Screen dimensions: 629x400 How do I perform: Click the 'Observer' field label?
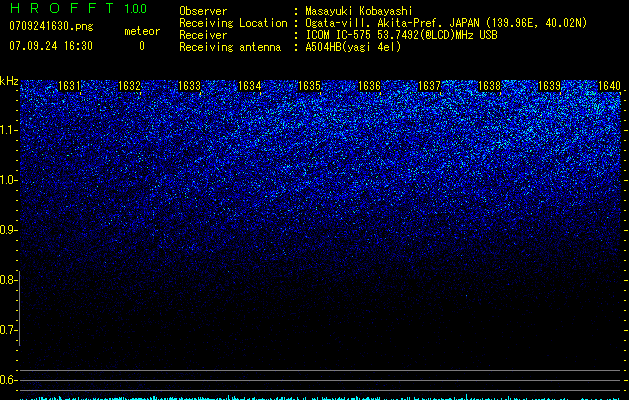[x=203, y=11]
